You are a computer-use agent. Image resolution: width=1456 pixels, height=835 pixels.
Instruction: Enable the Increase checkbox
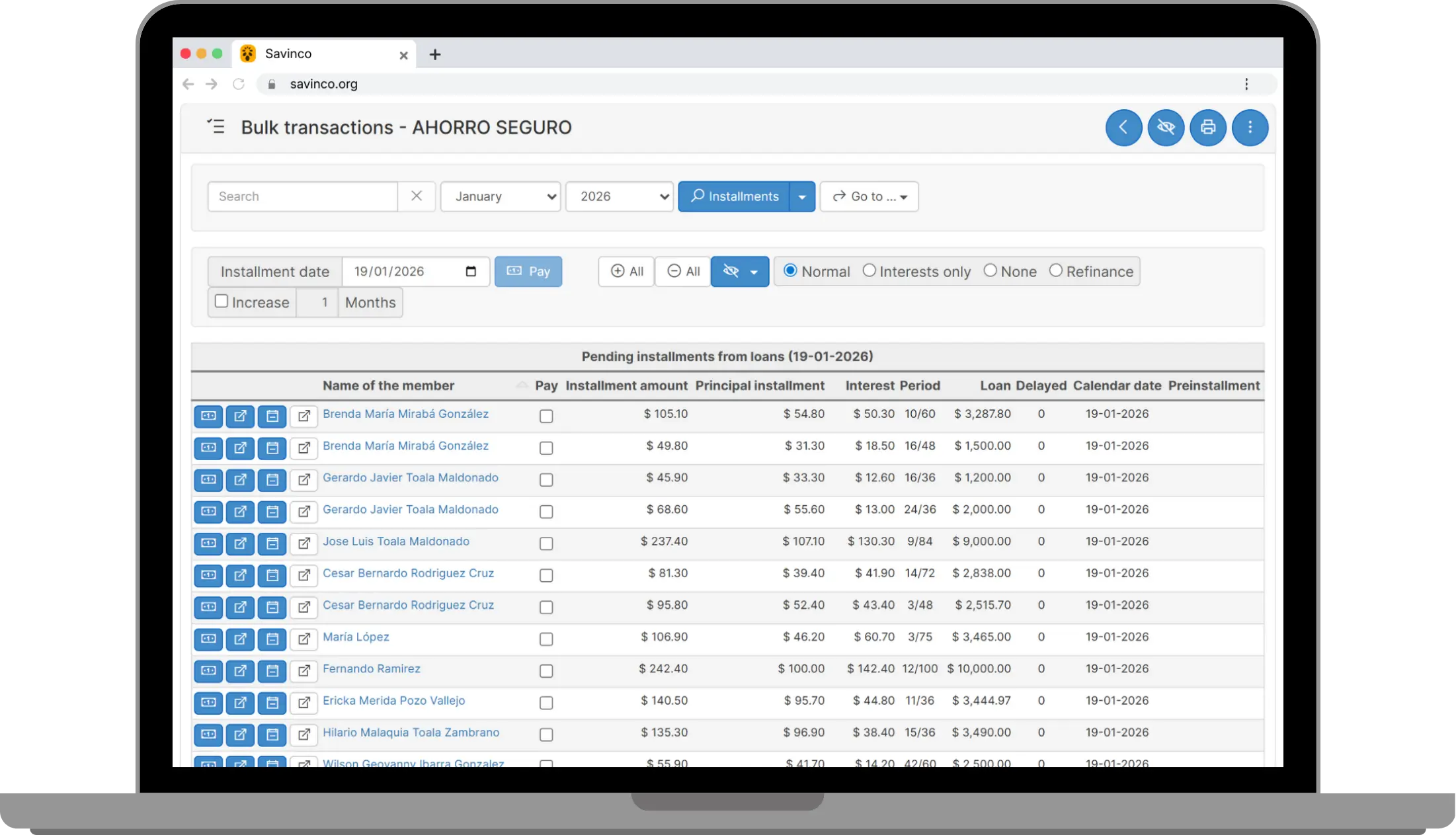click(222, 301)
